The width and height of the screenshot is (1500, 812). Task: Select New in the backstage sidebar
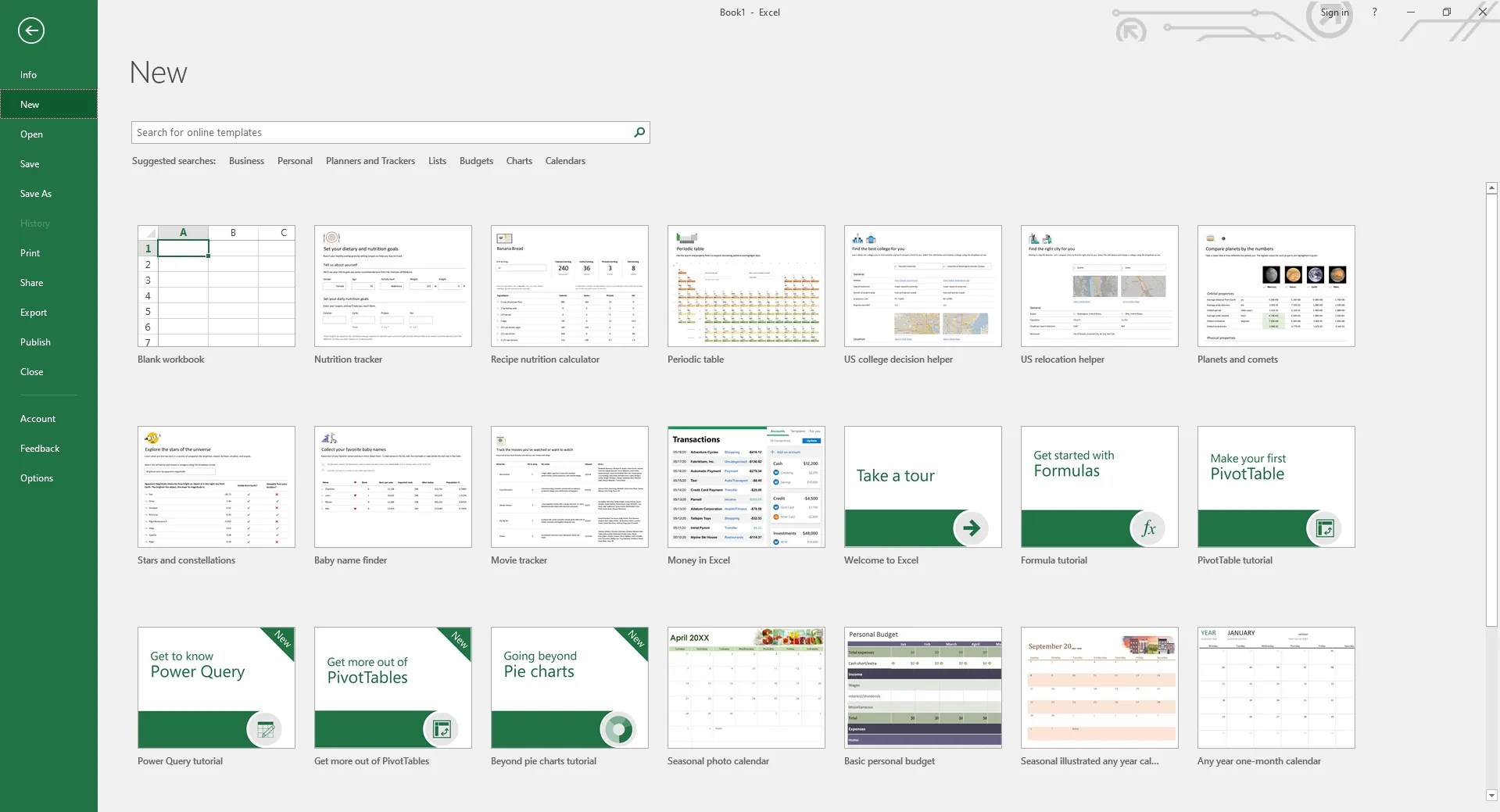pyautogui.click(x=48, y=105)
